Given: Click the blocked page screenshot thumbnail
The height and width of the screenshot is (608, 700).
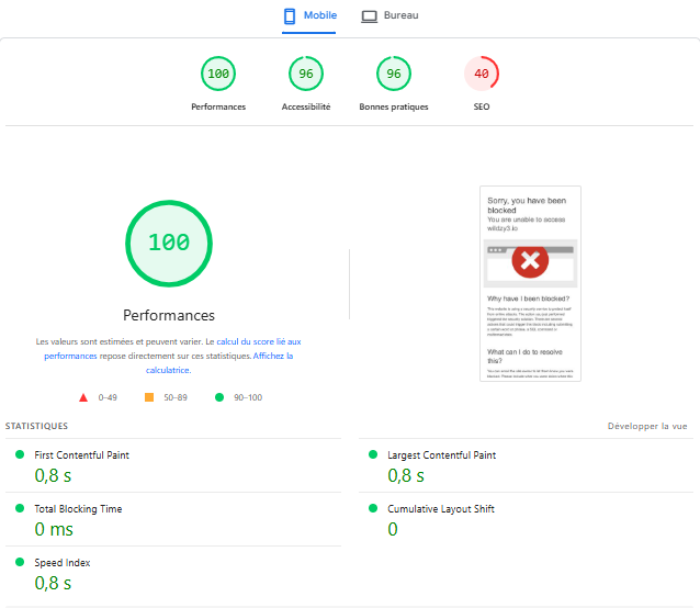Looking at the screenshot, I should coord(530,283).
